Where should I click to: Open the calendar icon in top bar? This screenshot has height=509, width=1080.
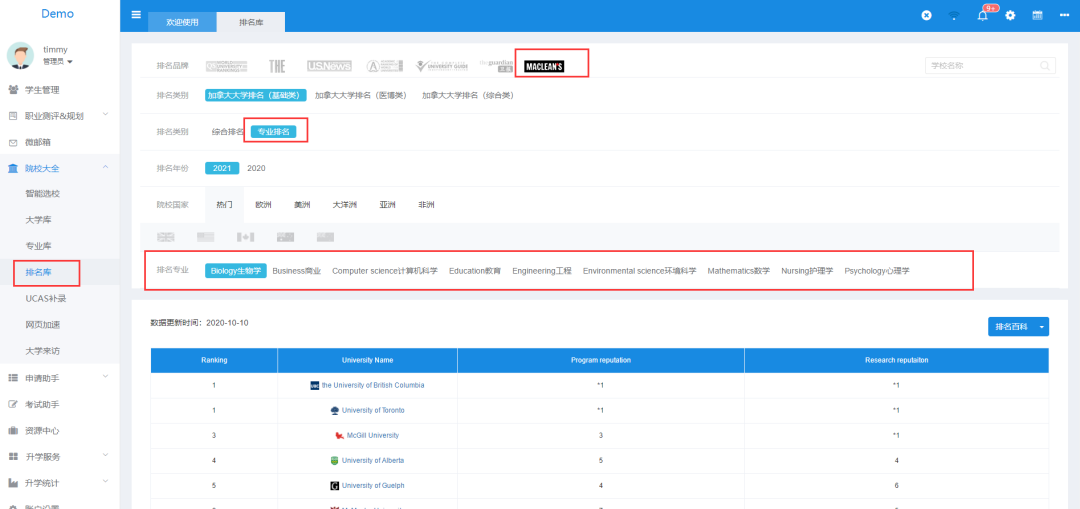(x=1037, y=15)
